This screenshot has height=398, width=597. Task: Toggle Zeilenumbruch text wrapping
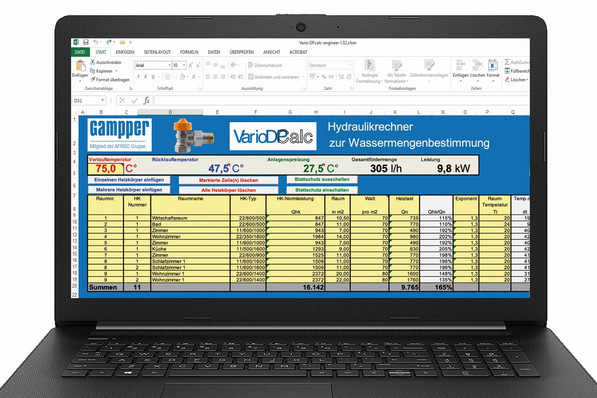265,66
